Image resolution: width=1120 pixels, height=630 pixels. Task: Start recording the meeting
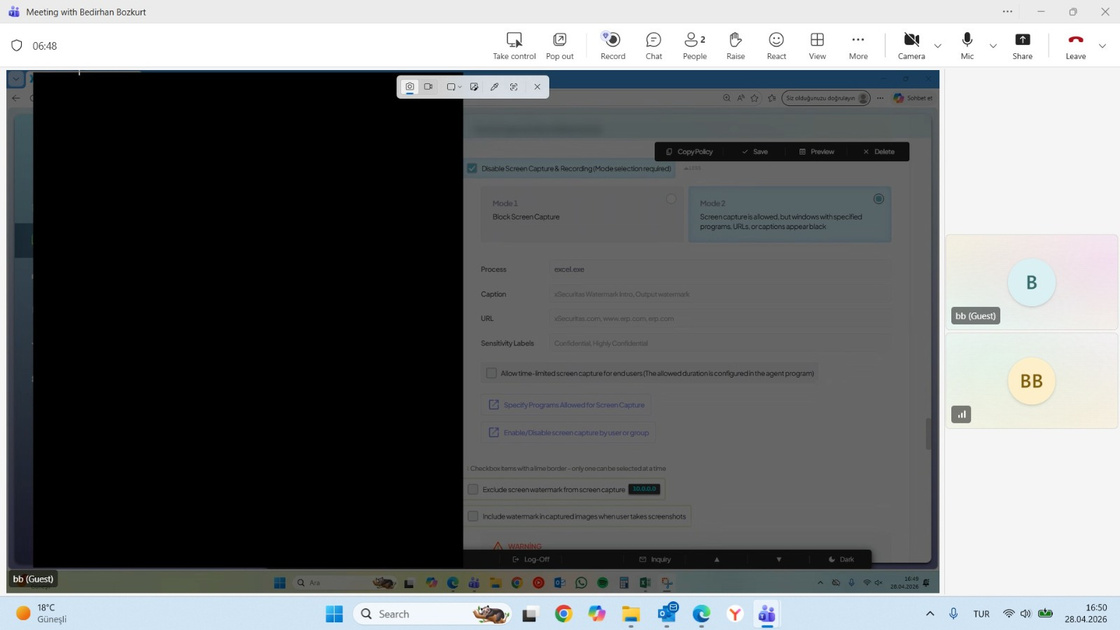(x=612, y=46)
